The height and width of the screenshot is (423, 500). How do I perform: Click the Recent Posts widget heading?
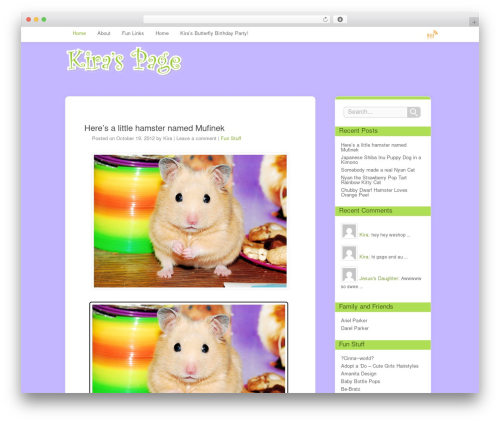click(x=383, y=131)
